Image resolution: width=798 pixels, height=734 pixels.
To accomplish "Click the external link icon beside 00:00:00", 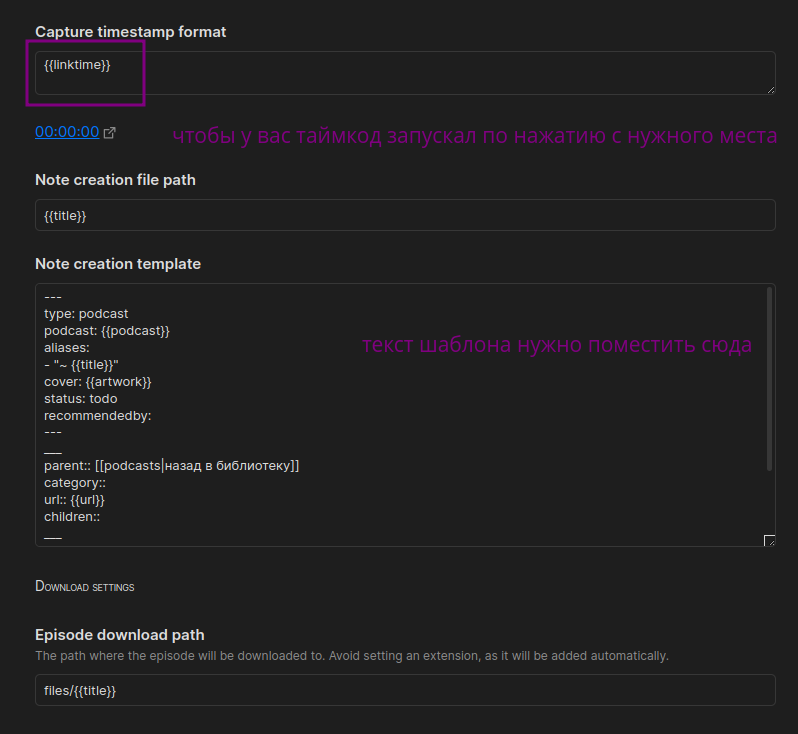I will (109, 133).
